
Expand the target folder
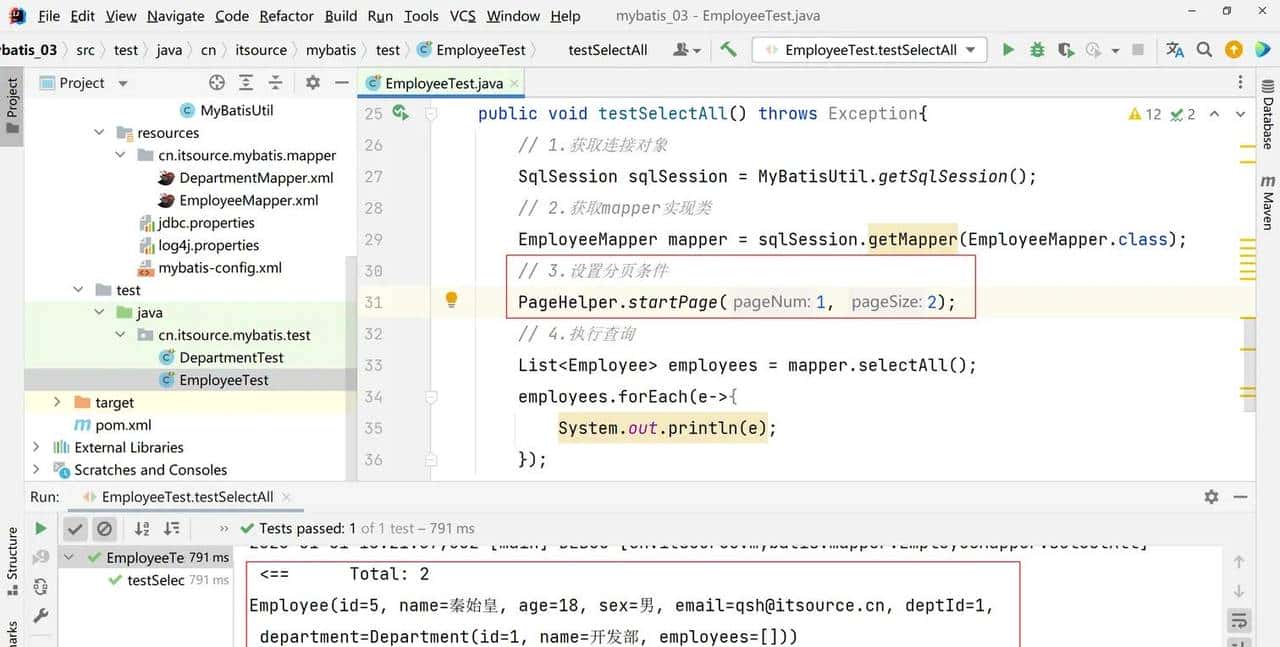coord(57,402)
